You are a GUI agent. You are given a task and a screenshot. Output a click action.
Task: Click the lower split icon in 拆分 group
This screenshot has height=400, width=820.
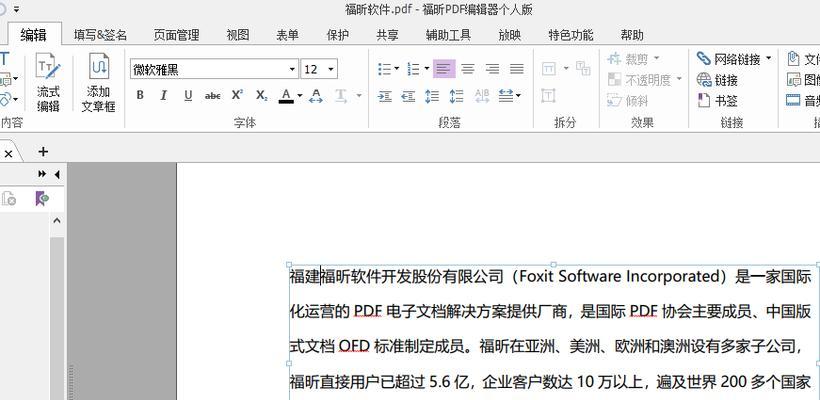pos(549,96)
